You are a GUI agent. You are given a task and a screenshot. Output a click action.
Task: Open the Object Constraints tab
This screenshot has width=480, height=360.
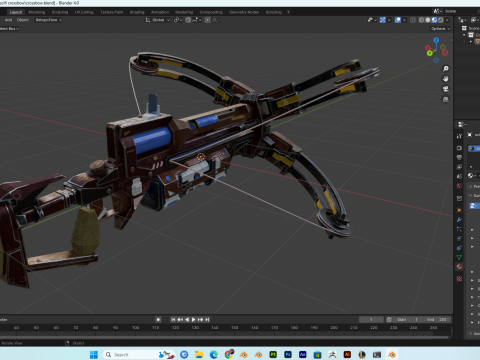pyautogui.click(x=459, y=248)
